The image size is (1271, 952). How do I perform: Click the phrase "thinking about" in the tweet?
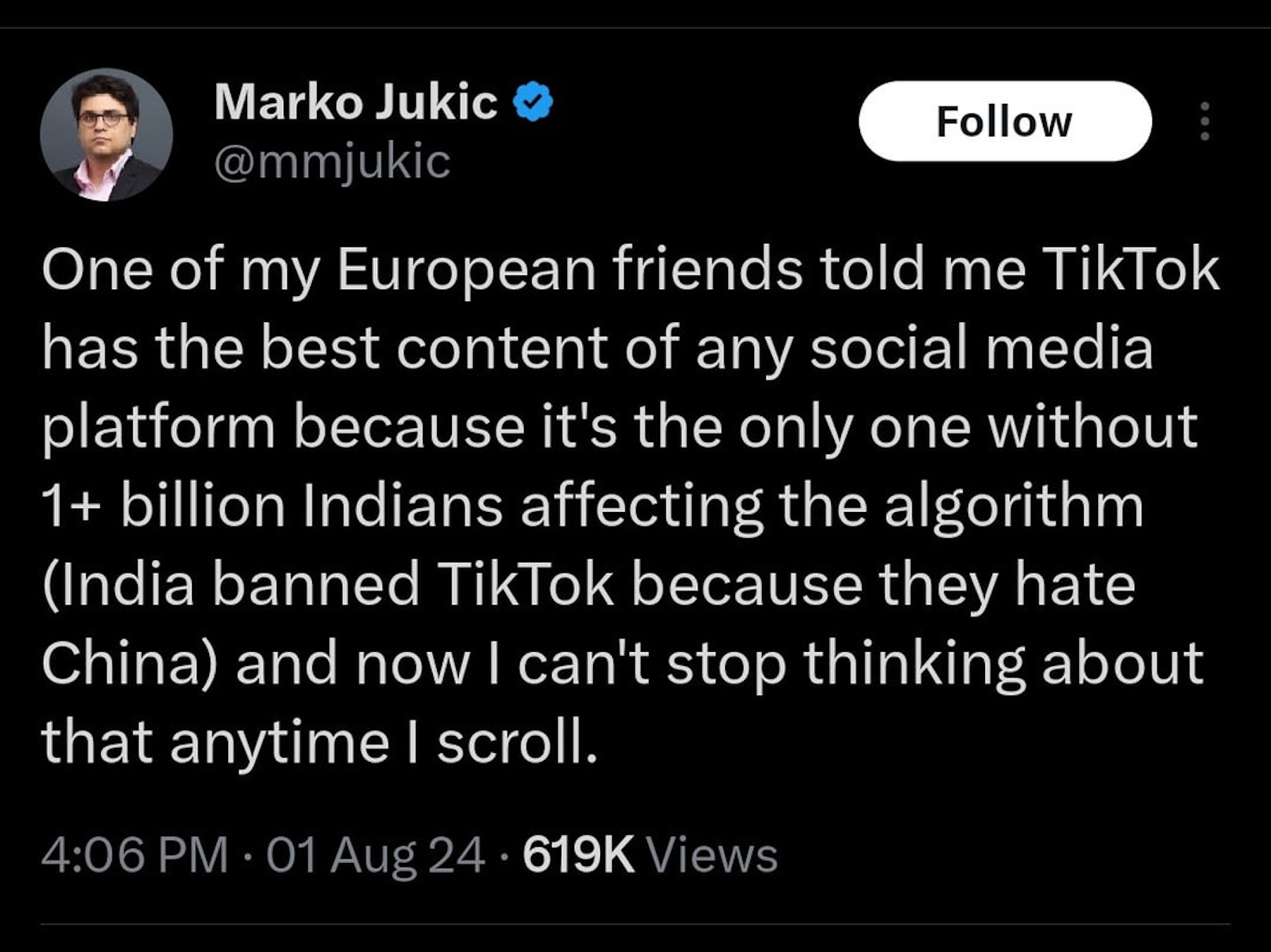pyautogui.click(x=1003, y=664)
